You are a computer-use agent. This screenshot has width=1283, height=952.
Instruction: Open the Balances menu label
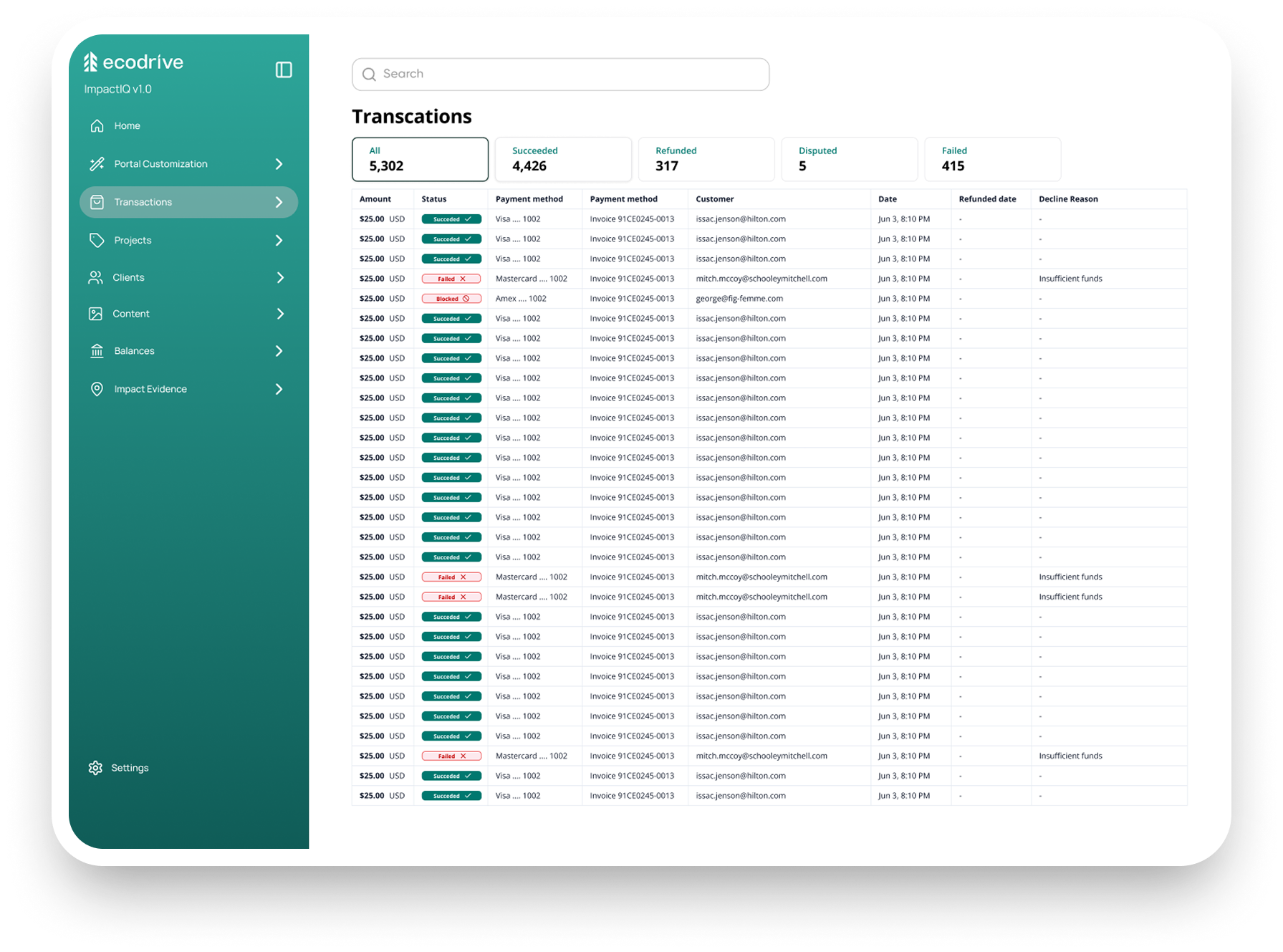click(134, 351)
